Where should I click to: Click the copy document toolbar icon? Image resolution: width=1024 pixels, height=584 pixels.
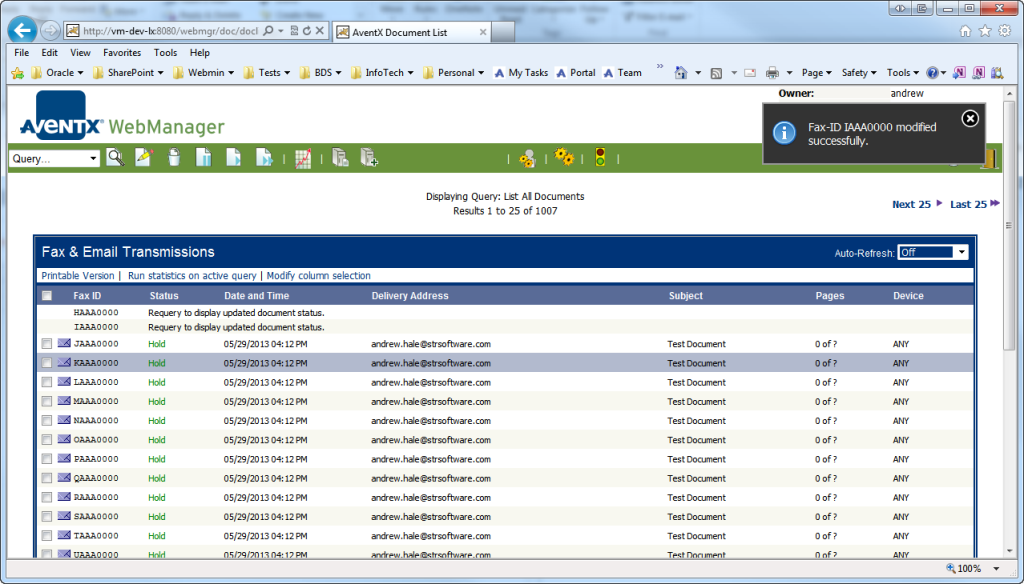[x=339, y=157]
